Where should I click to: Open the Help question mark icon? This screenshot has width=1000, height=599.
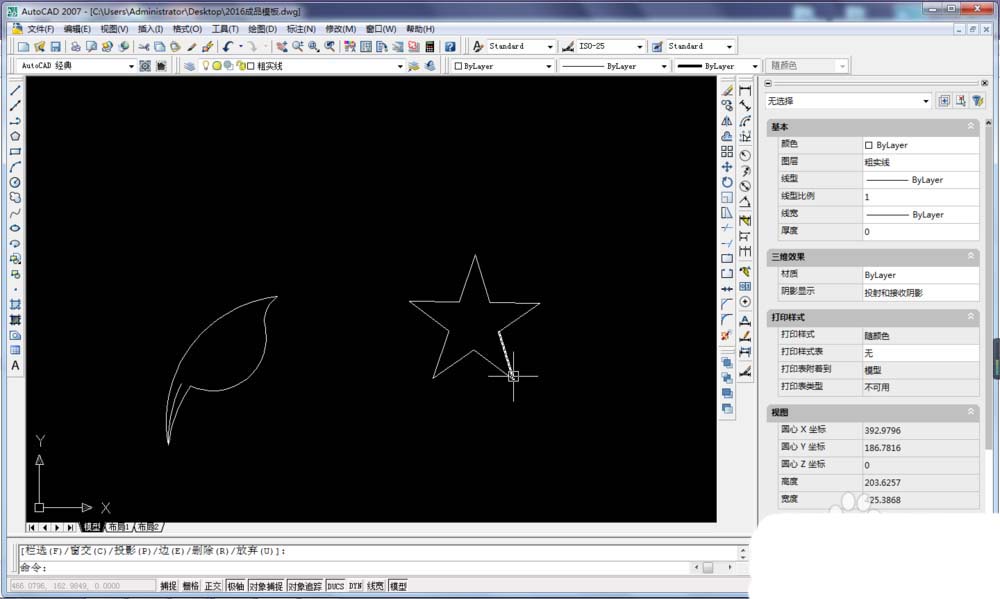(450, 47)
